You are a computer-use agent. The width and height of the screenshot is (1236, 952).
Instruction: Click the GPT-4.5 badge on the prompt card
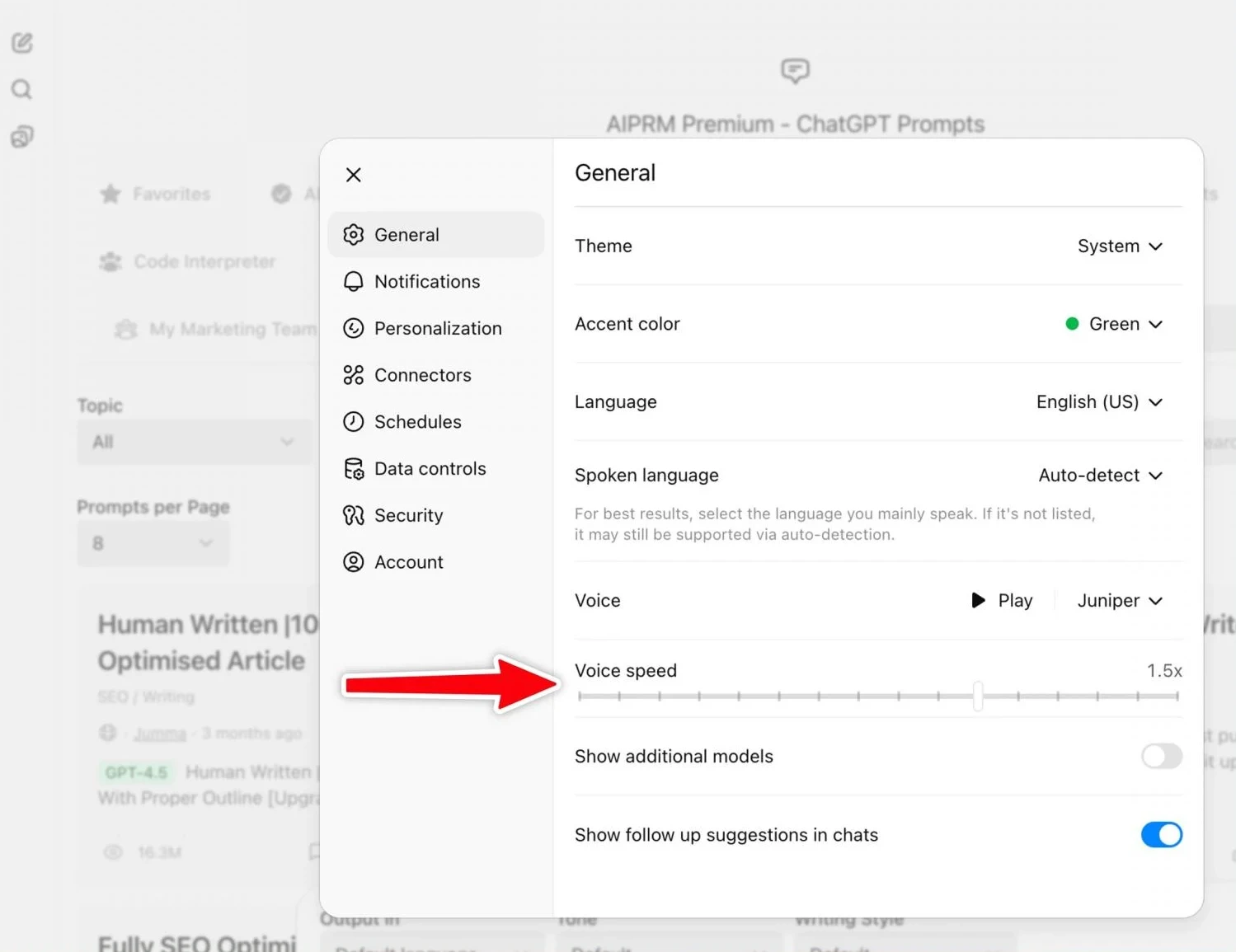[136, 772]
